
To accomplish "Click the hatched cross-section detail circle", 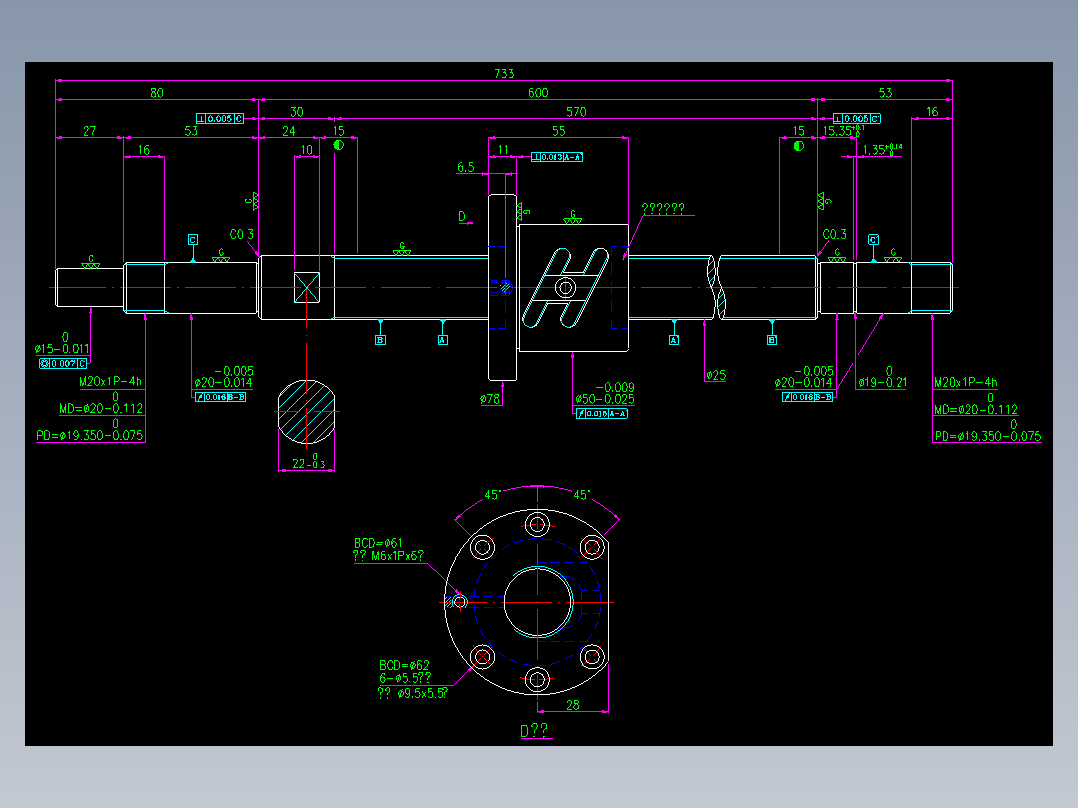I will 305,410.
